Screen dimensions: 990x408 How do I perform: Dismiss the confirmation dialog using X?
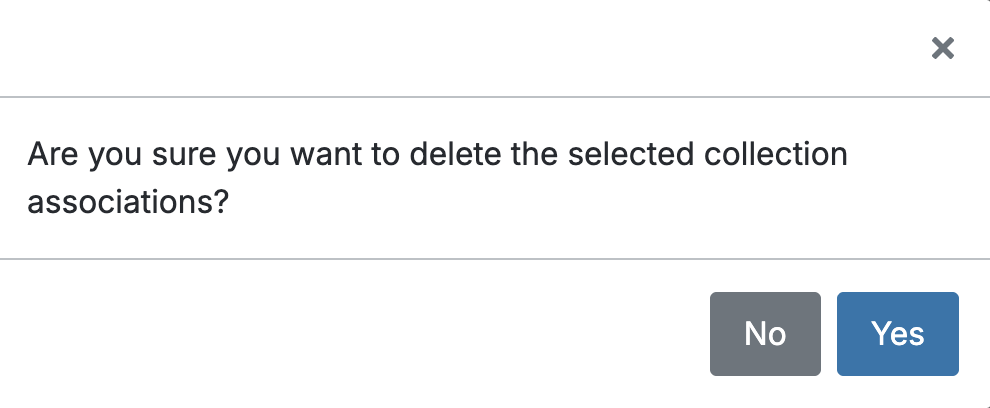click(942, 48)
